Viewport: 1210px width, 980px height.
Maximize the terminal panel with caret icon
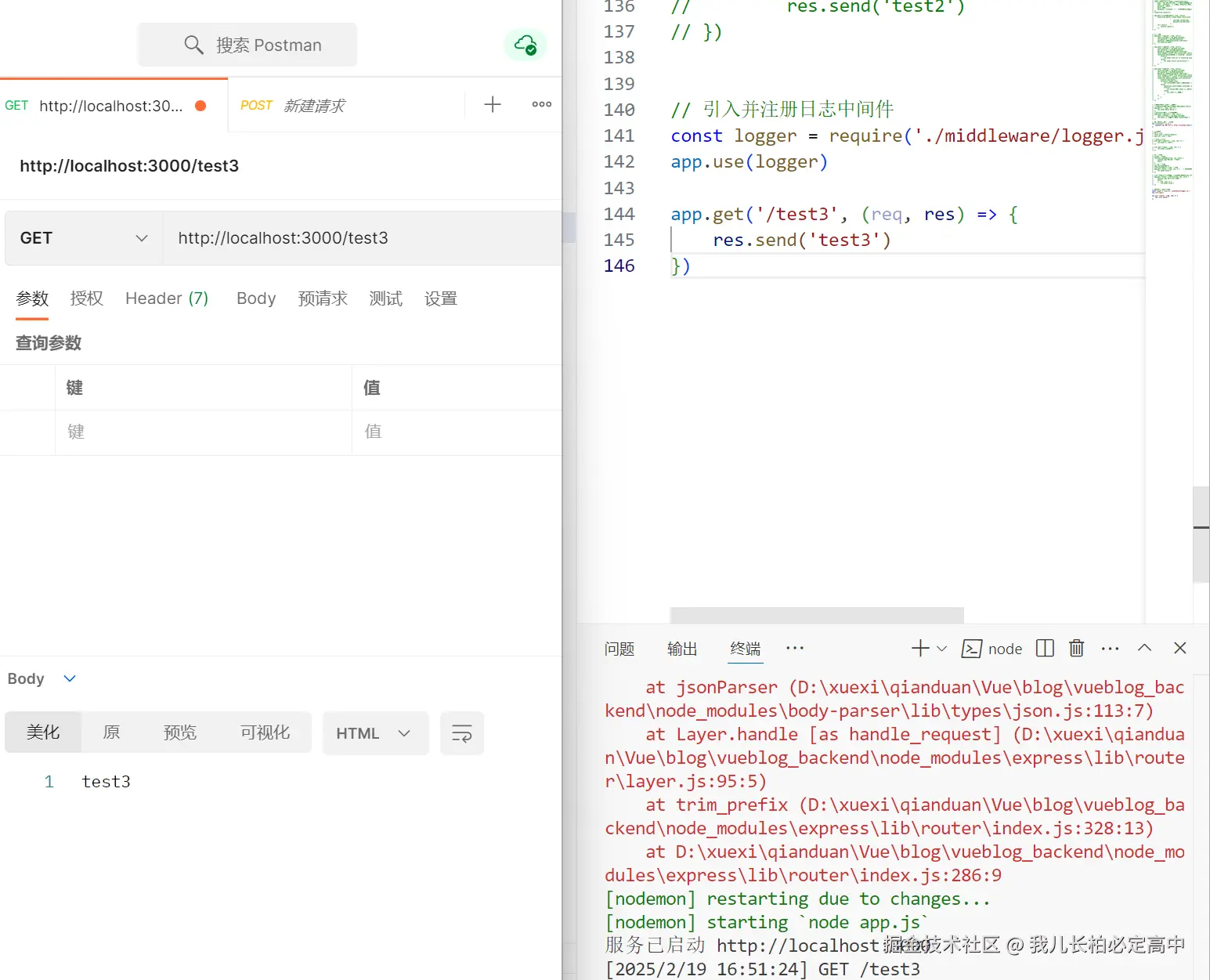(1144, 648)
